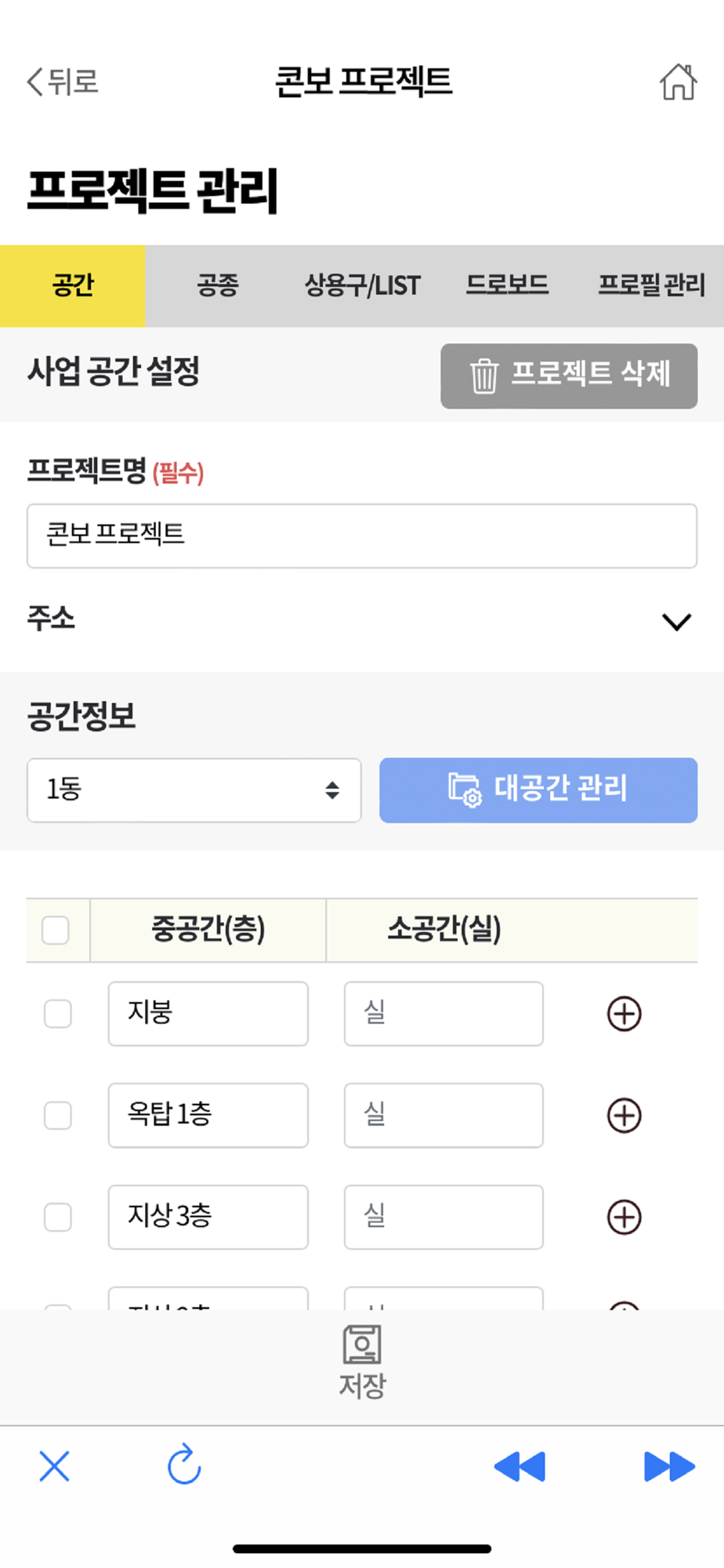
Task: Open the 상용구/LIST tab
Action: (362, 285)
